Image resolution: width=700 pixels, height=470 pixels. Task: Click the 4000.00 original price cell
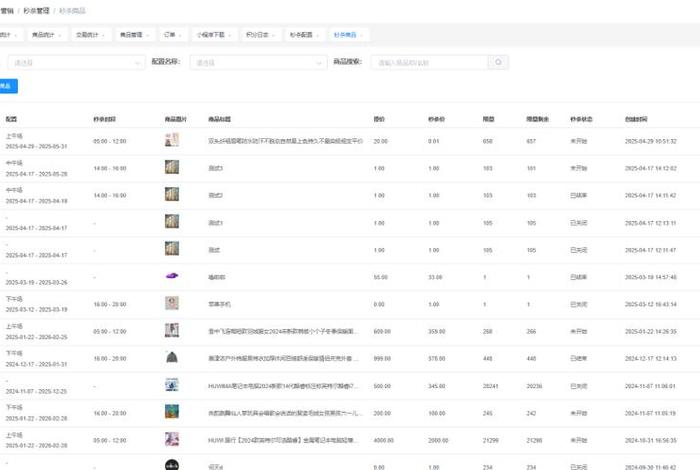[383, 441]
